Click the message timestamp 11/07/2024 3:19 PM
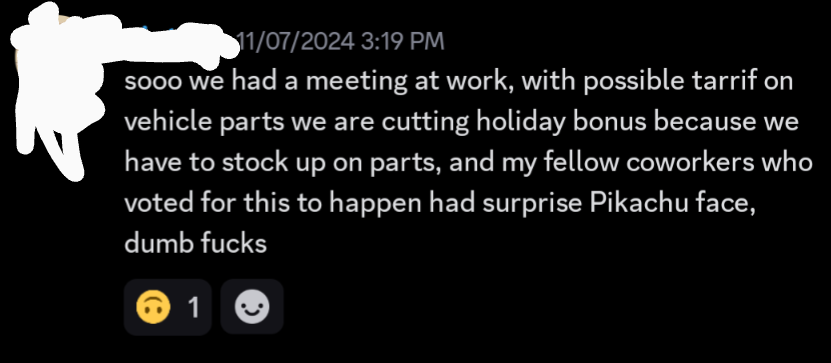Viewport: 831px width, 363px height. pyautogui.click(x=340, y=41)
